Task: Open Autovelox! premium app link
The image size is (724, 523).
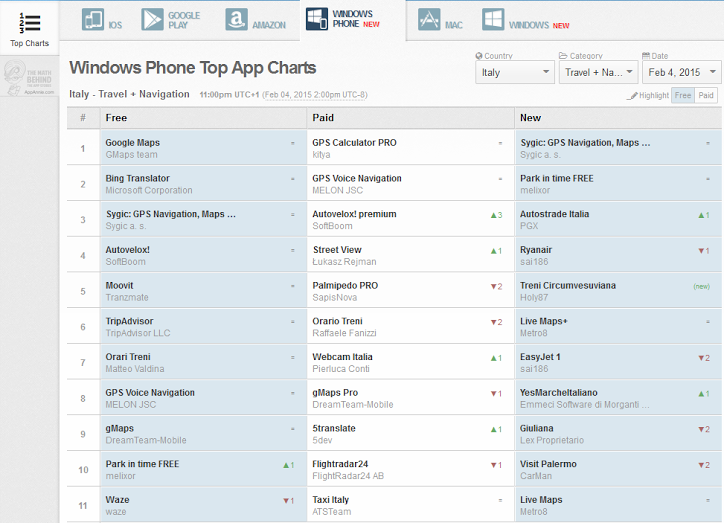Action: click(x=354, y=214)
